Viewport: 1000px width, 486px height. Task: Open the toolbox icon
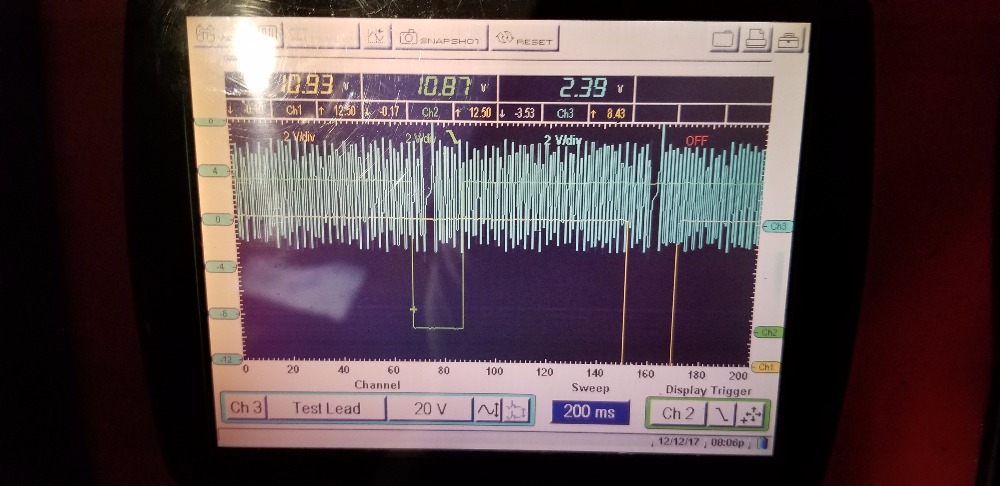pyautogui.click(x=790, y=40)
